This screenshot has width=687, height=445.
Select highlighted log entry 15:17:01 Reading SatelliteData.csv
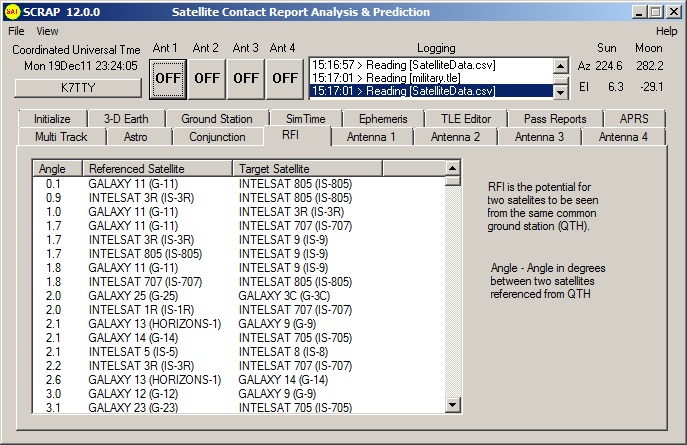point(431,91)
